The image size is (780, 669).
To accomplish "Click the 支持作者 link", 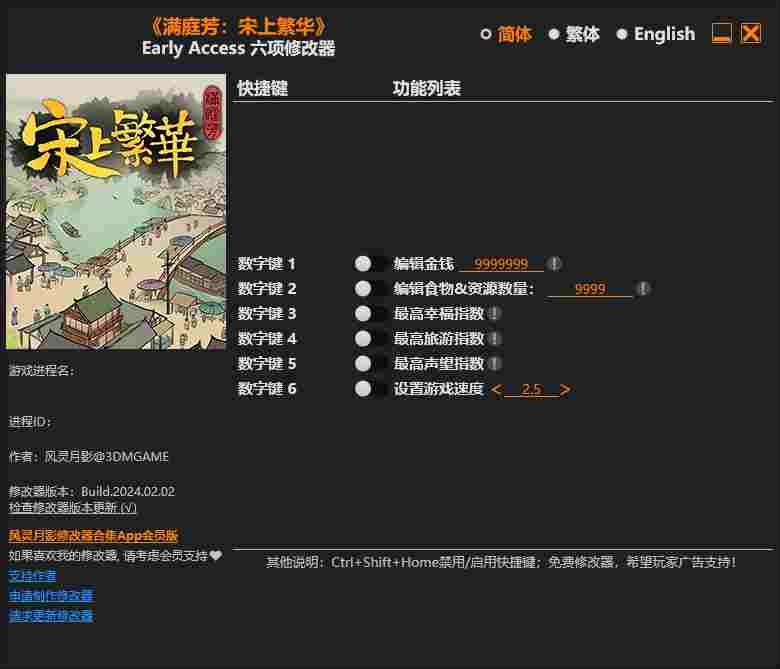I will 32,575.
